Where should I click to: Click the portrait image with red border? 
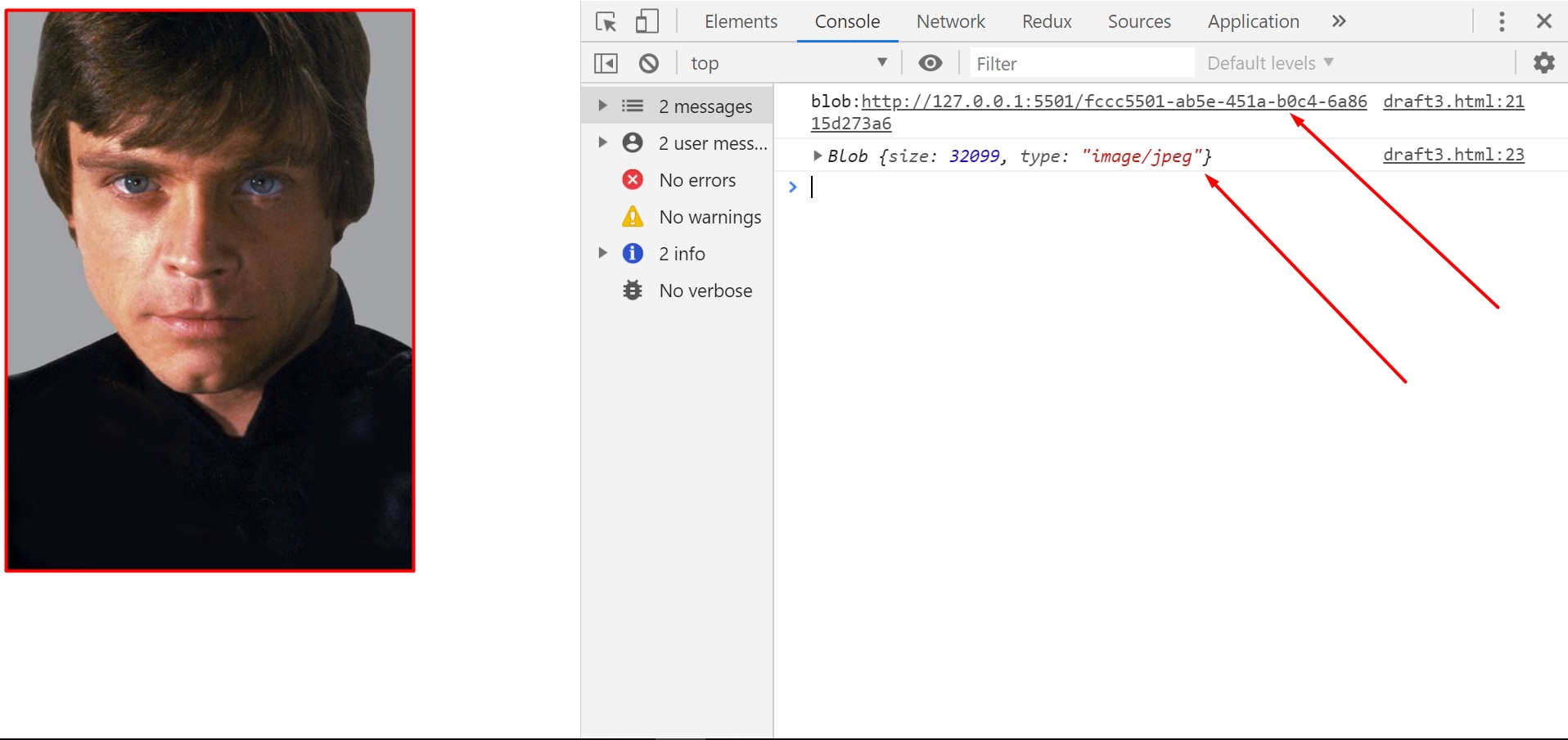(210, 291)
